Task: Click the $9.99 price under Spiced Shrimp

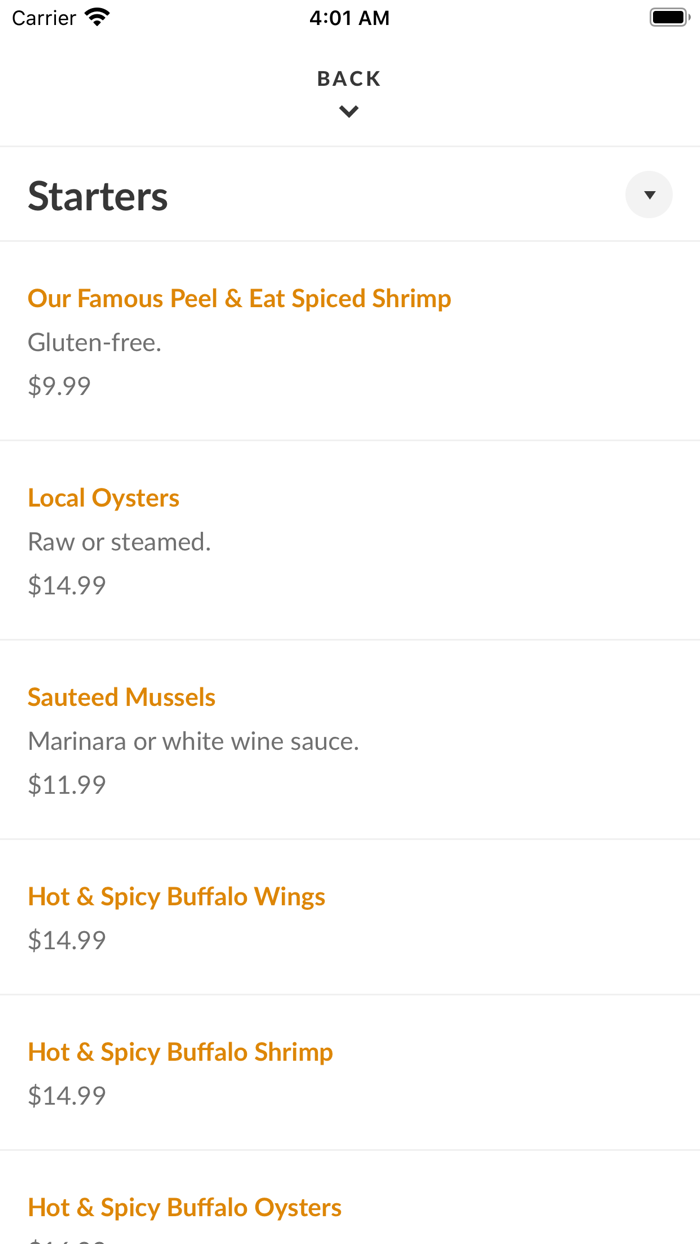Action: (x=59, y=385)
